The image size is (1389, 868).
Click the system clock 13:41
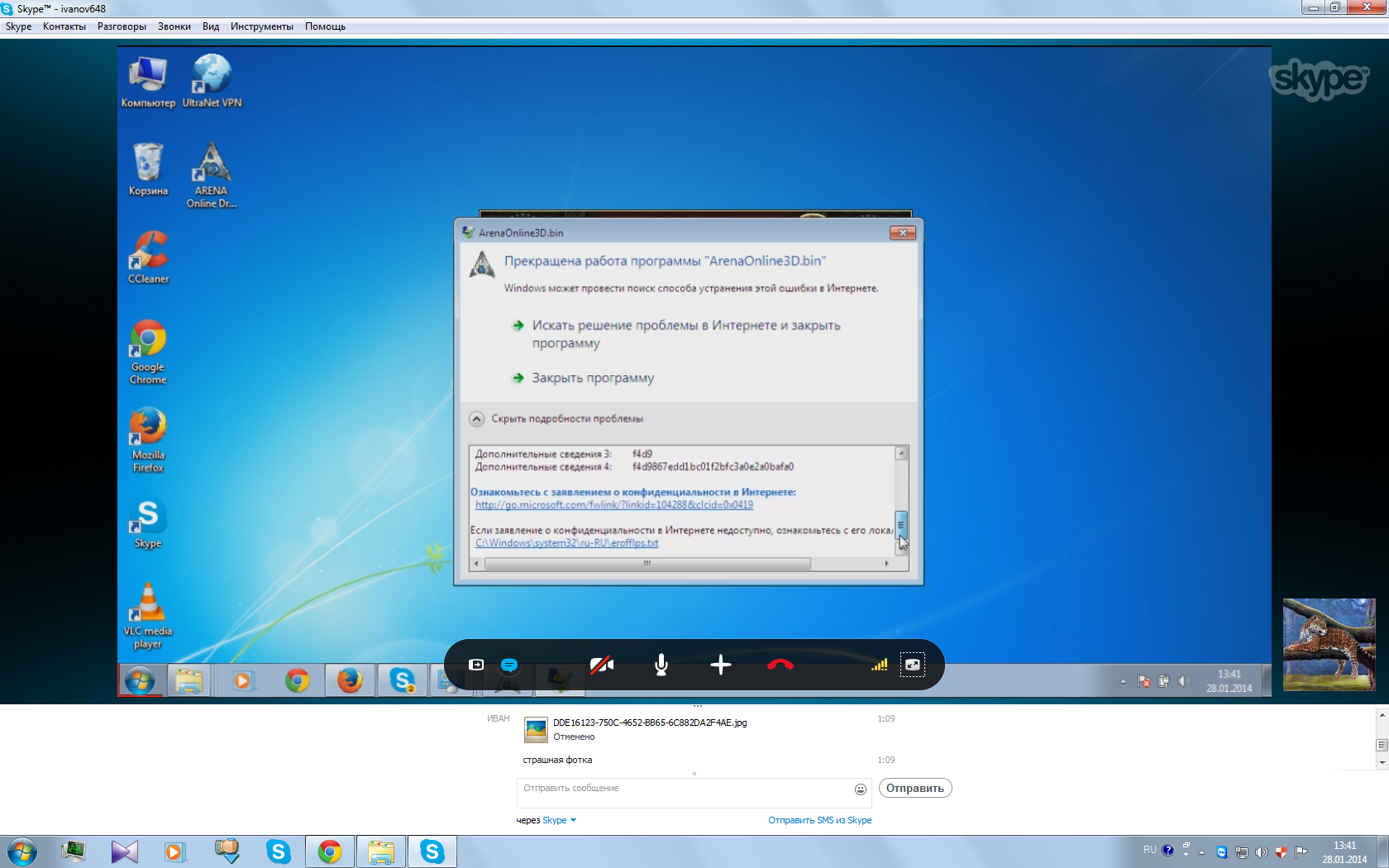1344,852
